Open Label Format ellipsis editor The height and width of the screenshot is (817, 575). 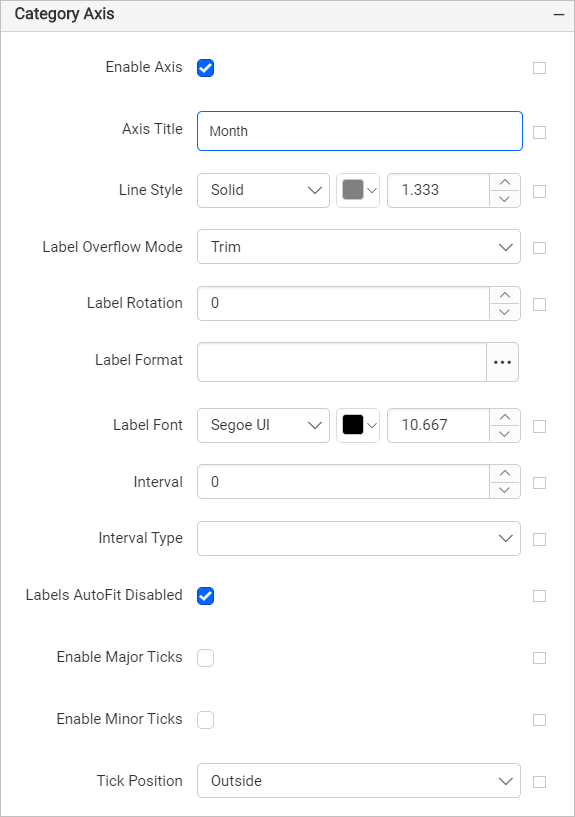(x=502, y=362)
